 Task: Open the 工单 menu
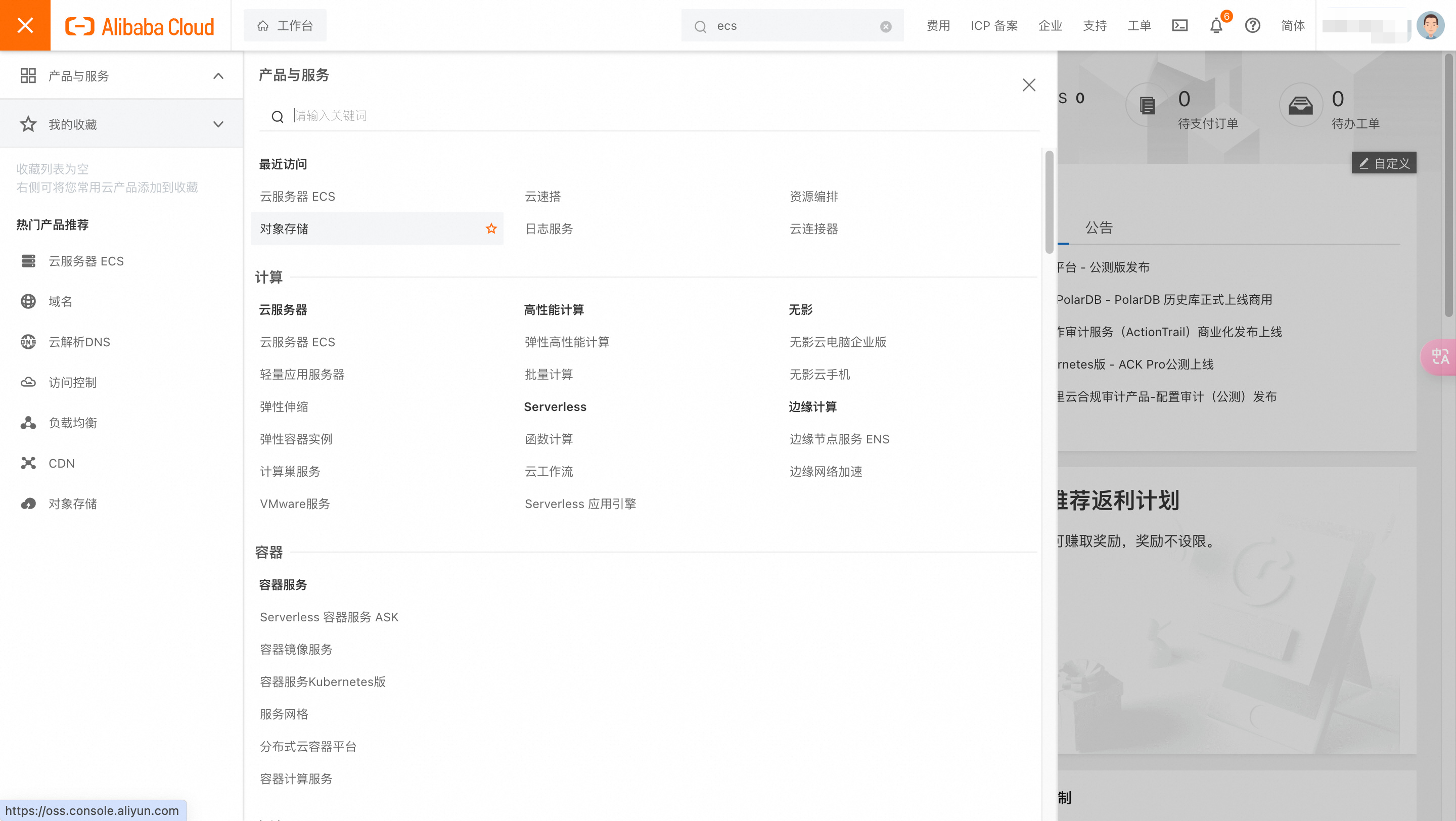1140,25
